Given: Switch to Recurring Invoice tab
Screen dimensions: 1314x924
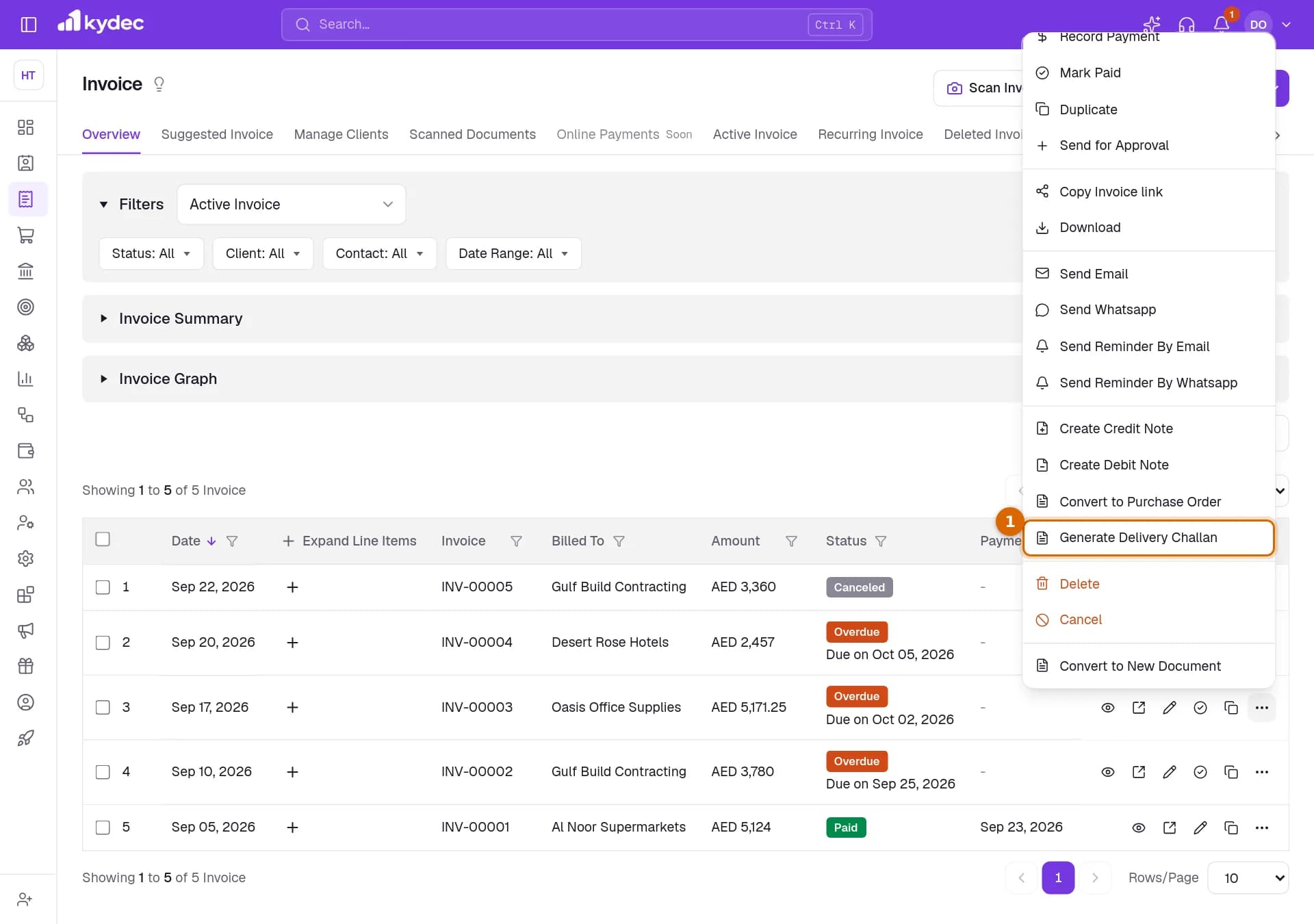Looking at the screenshot, I should click(x=871, y=134).
